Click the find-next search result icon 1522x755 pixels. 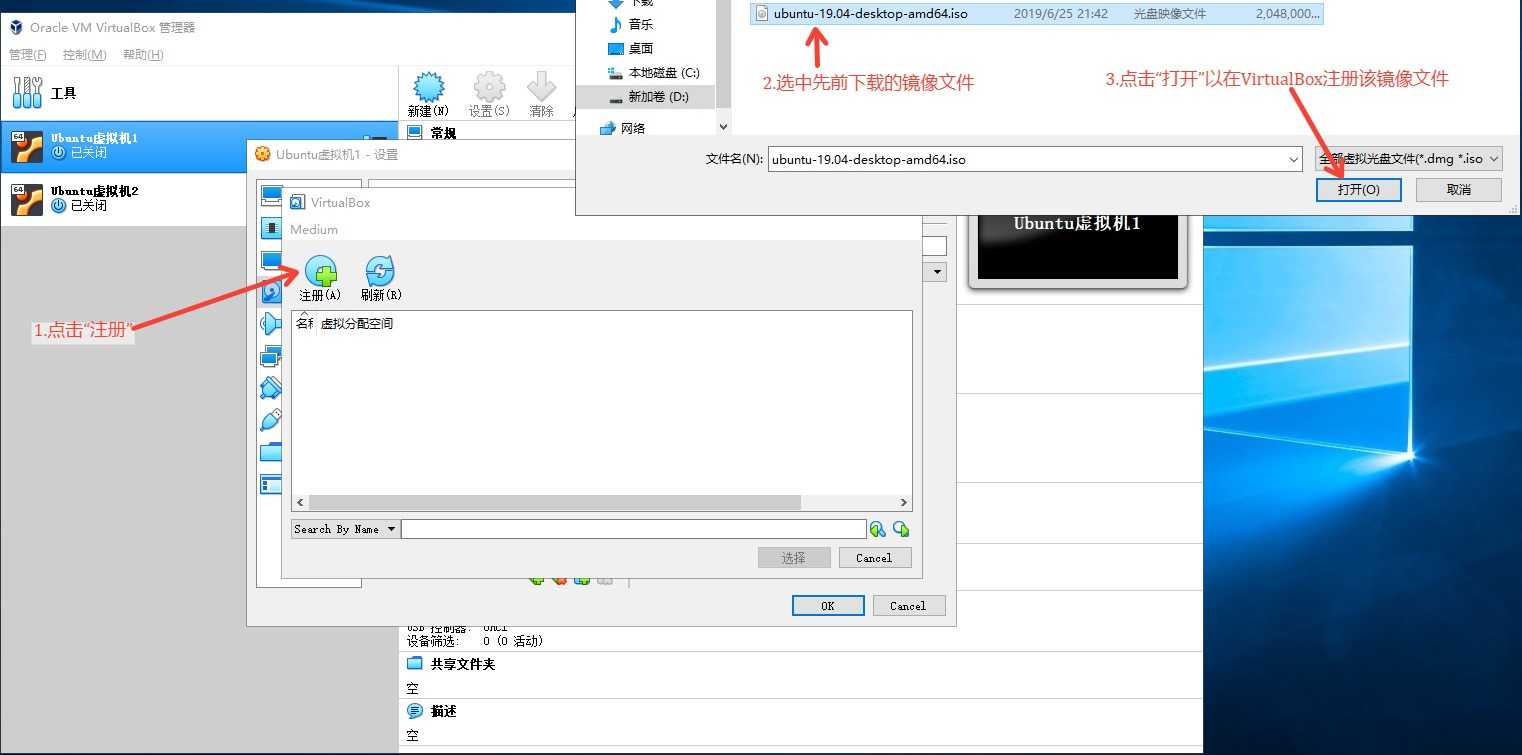(x=901, y=529)
